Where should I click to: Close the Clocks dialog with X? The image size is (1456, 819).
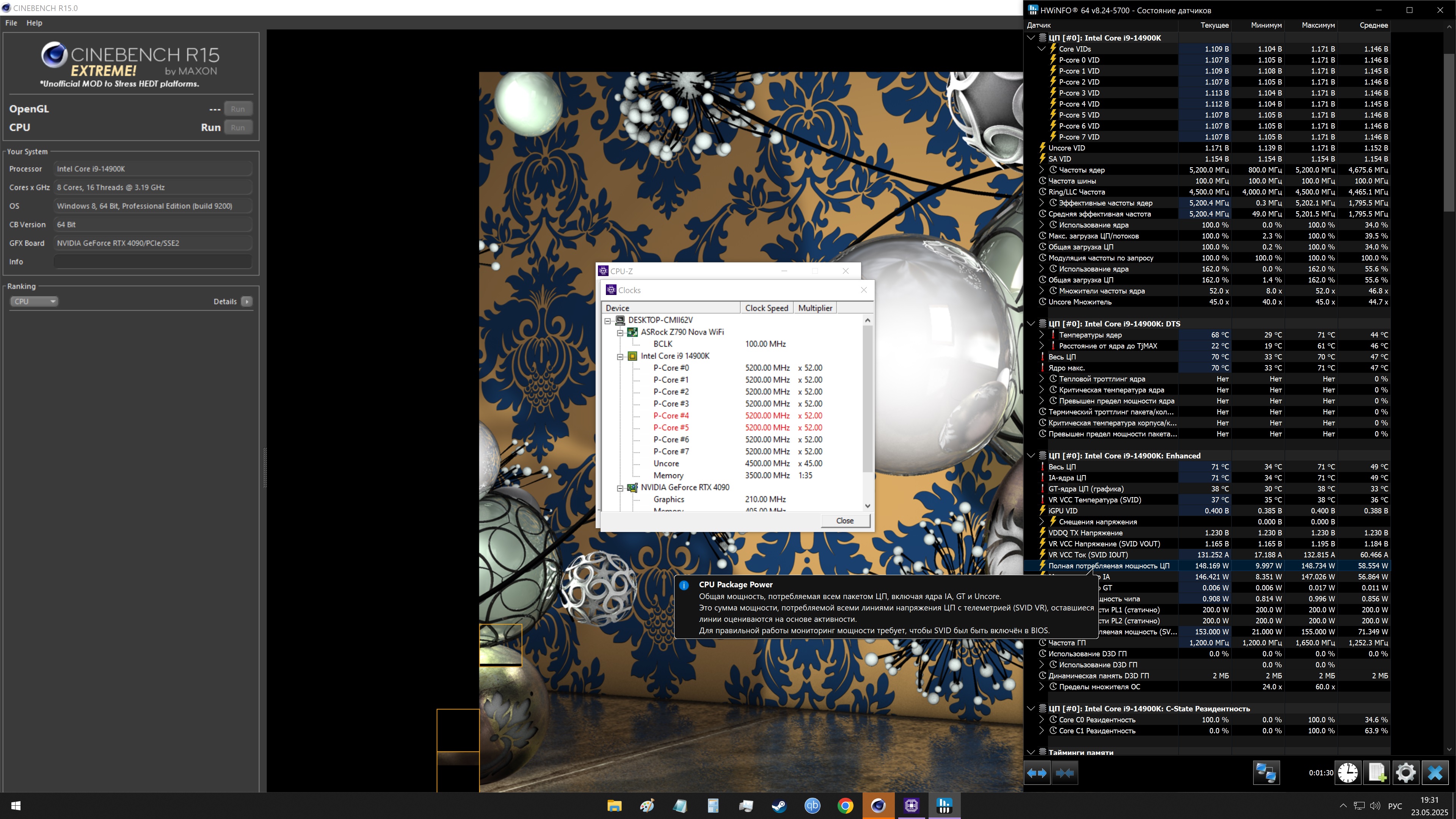[x=864, y=290]
